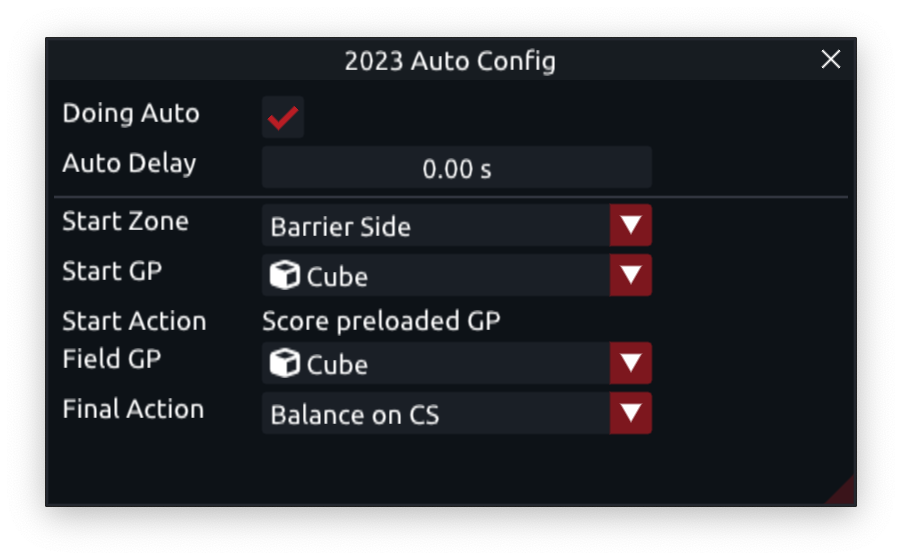Image resolution: width=902 pixels, height=560 pixels.
Task: Click the Field GP Cube text
Action: click(337, 365)
